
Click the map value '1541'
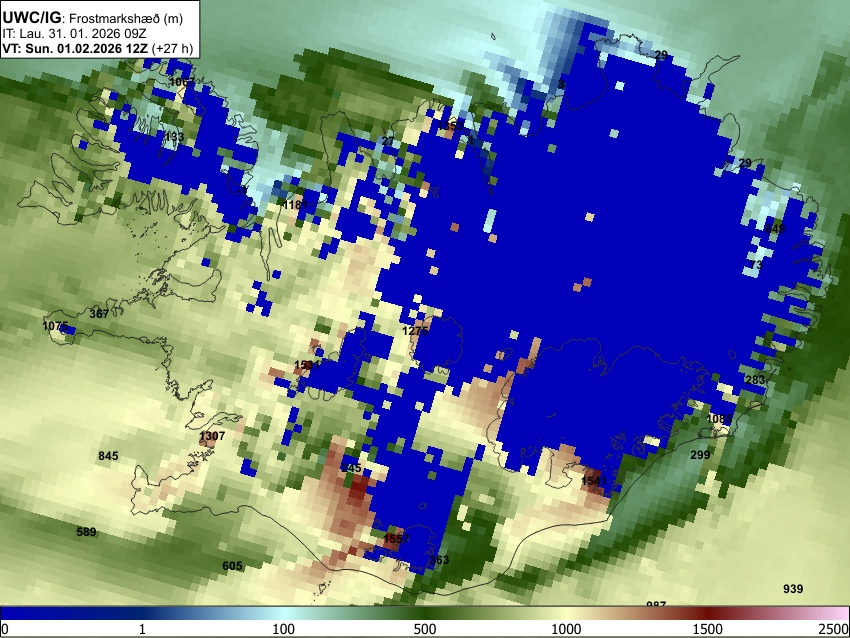(x=594, y=481)
